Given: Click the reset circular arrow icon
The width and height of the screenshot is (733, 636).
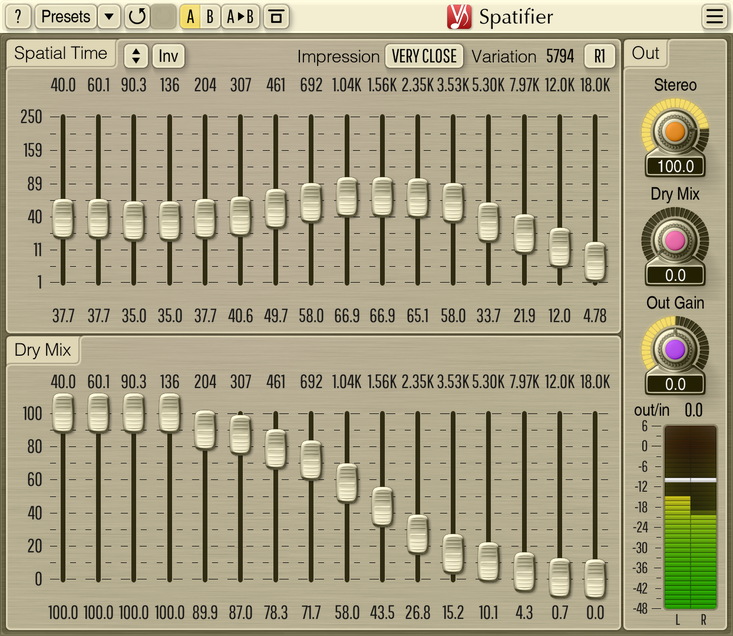Looking at the screenshot, I should tap(137, 17).
